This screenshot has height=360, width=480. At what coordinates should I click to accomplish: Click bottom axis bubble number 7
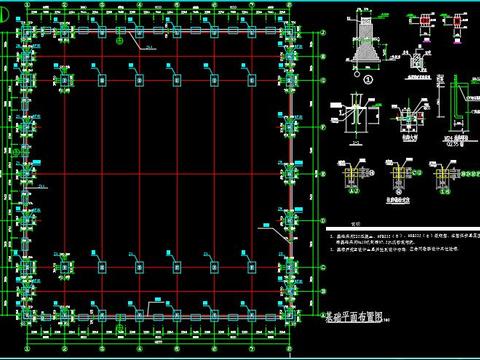coord(251,349)
